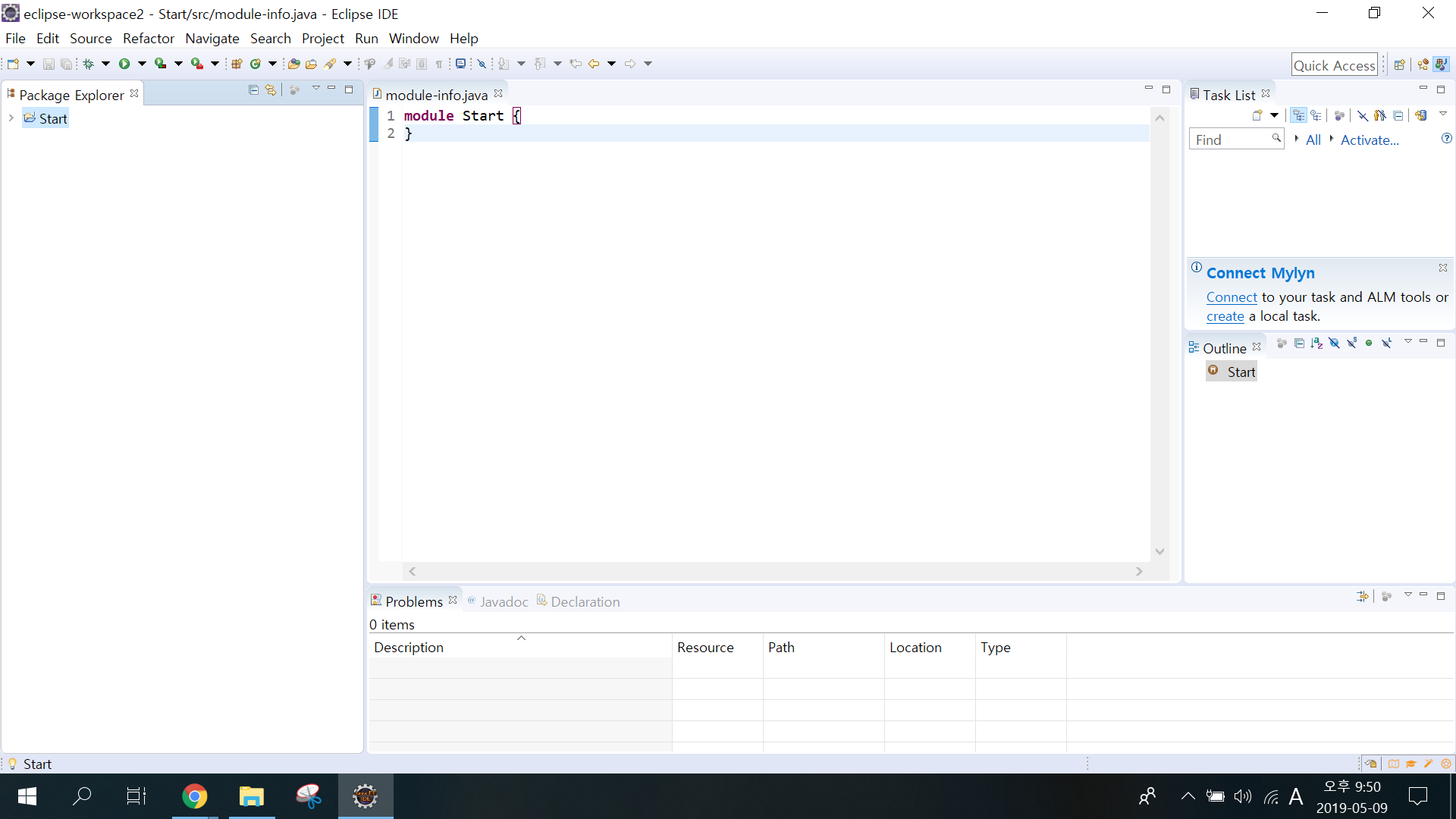Image resolution: width=1456 pixels, height=819 pixels.
Task: Open the Run button dropdown arrow
Action: click(x=142, y=64)
